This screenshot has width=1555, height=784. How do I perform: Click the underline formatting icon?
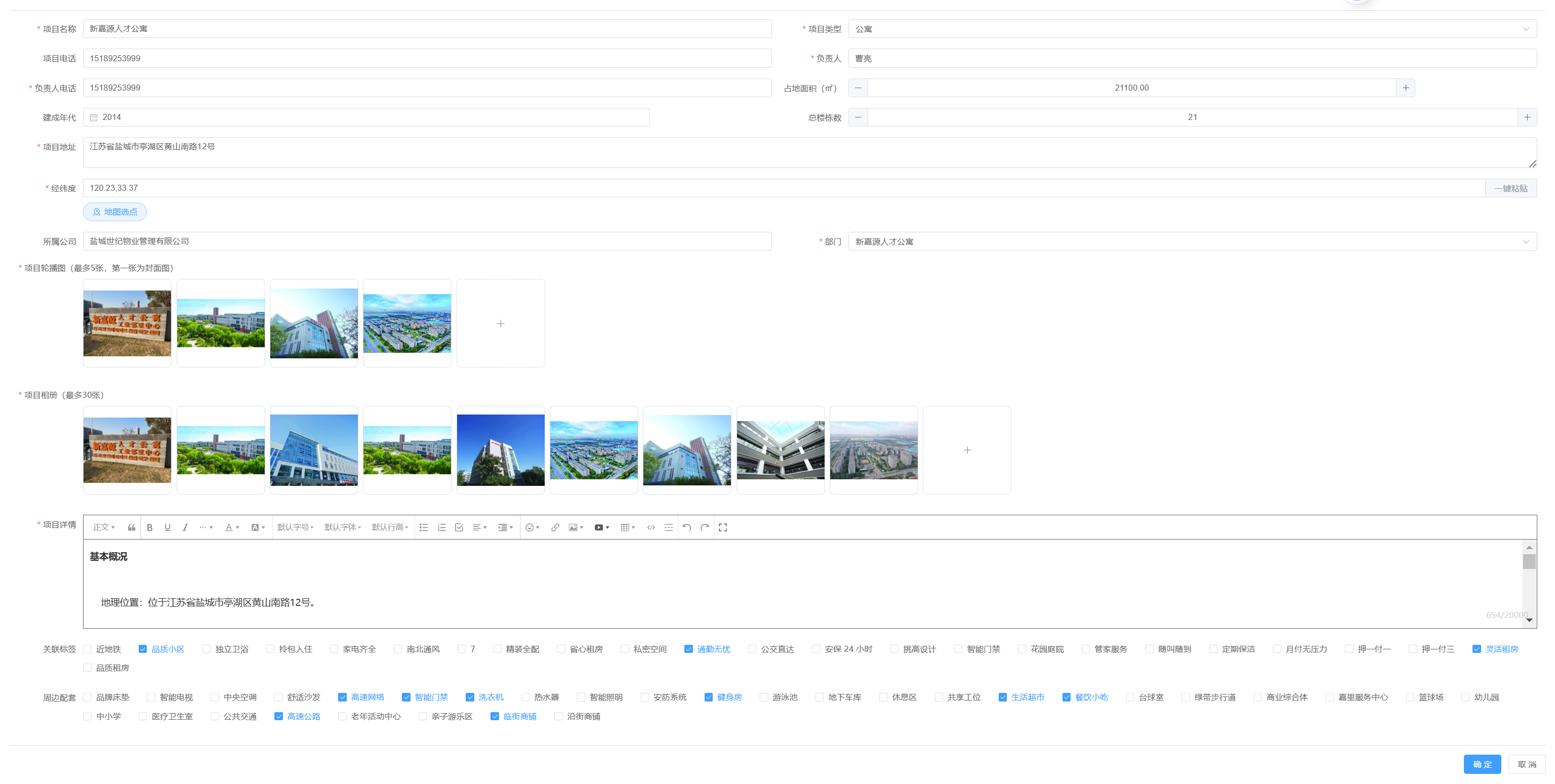pos(167,527)
